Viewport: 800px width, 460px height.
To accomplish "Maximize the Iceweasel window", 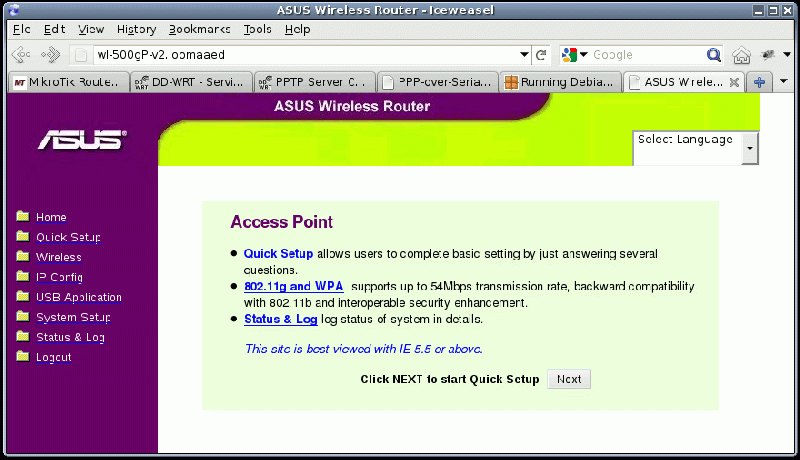I will click(773, 10).
